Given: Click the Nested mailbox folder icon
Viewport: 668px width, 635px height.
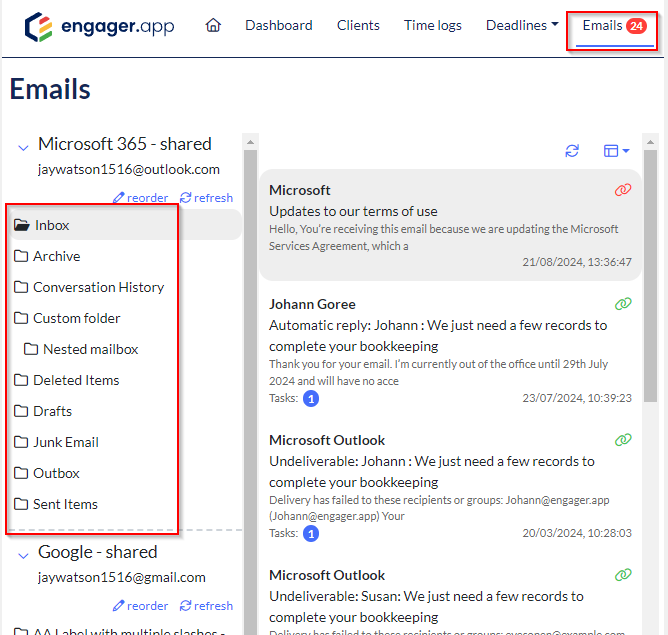Looking at the screenshot, I should coord(31,350).
